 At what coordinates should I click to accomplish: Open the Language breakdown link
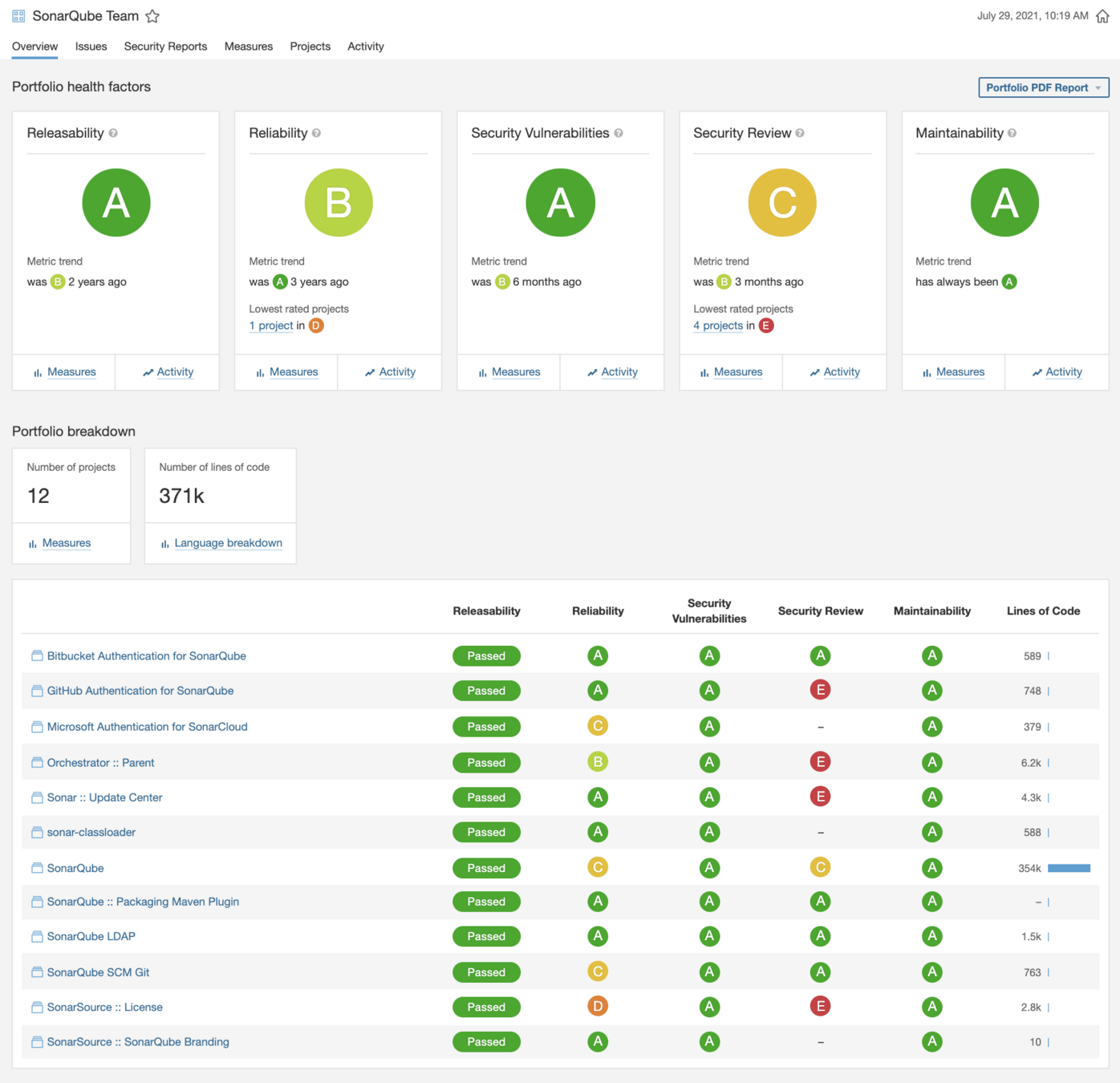coord(229,543)
